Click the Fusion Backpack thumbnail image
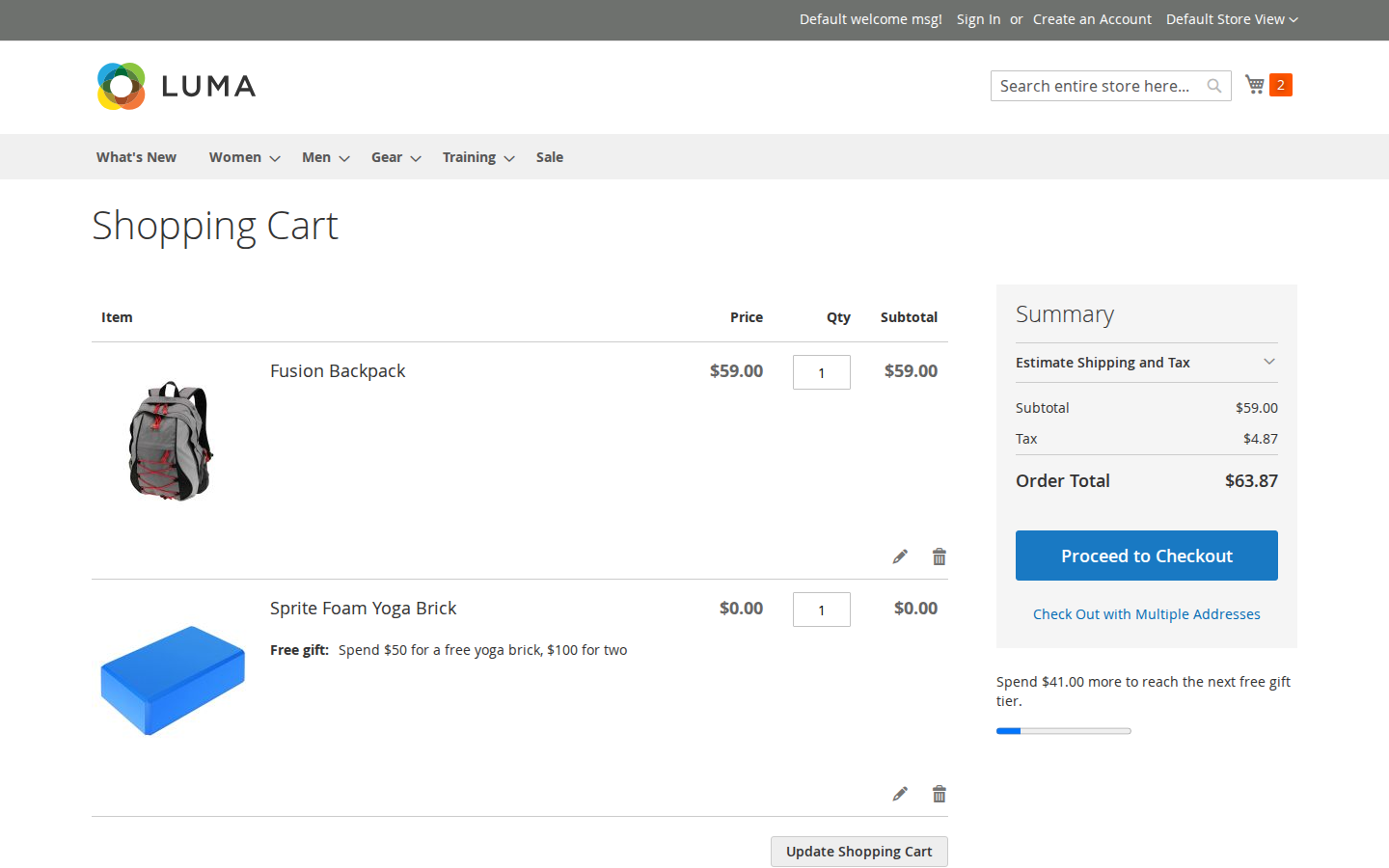The image size is (1389, 868). pos(171,441)
